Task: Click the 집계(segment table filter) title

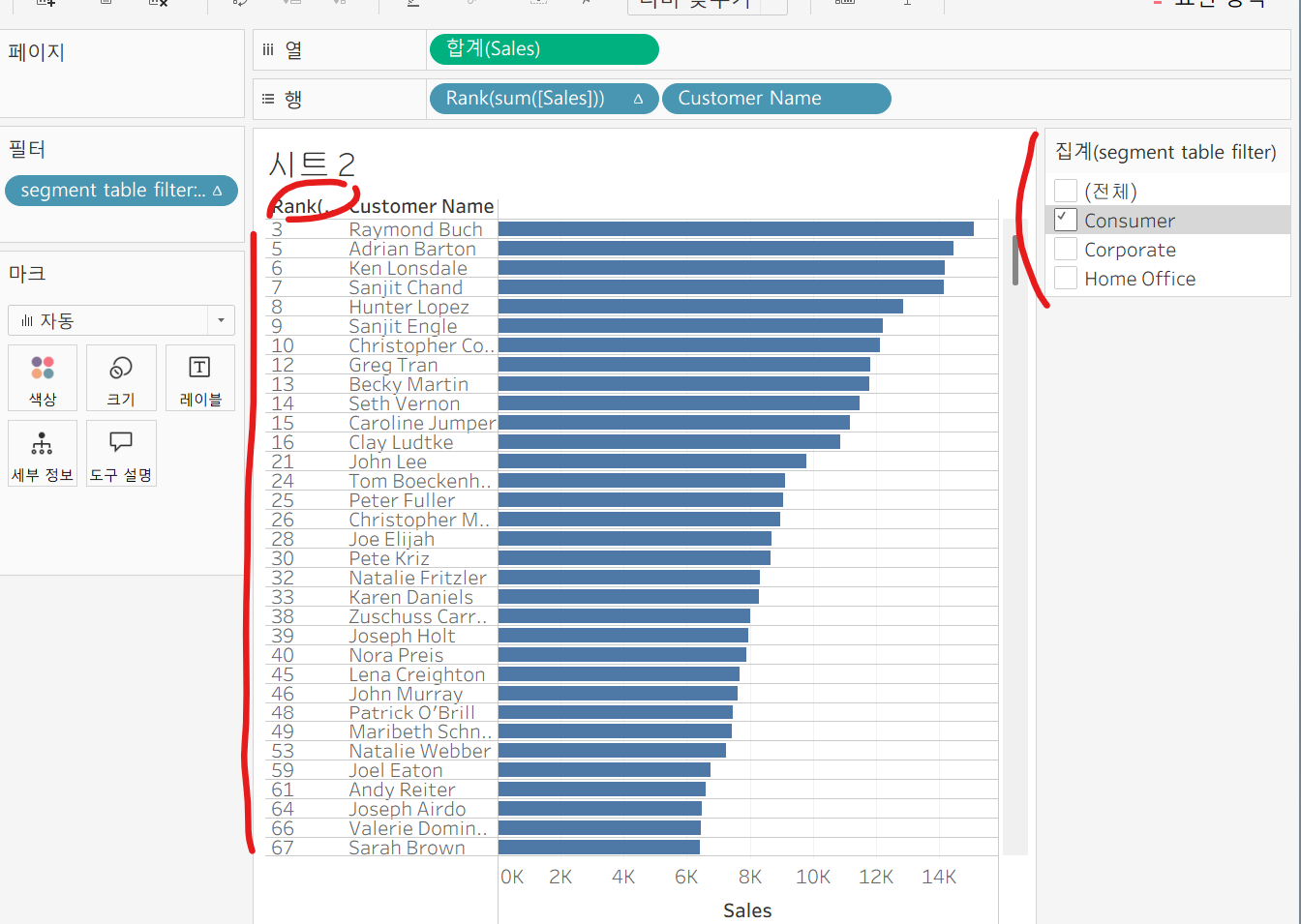Action: pos(1165,152)
